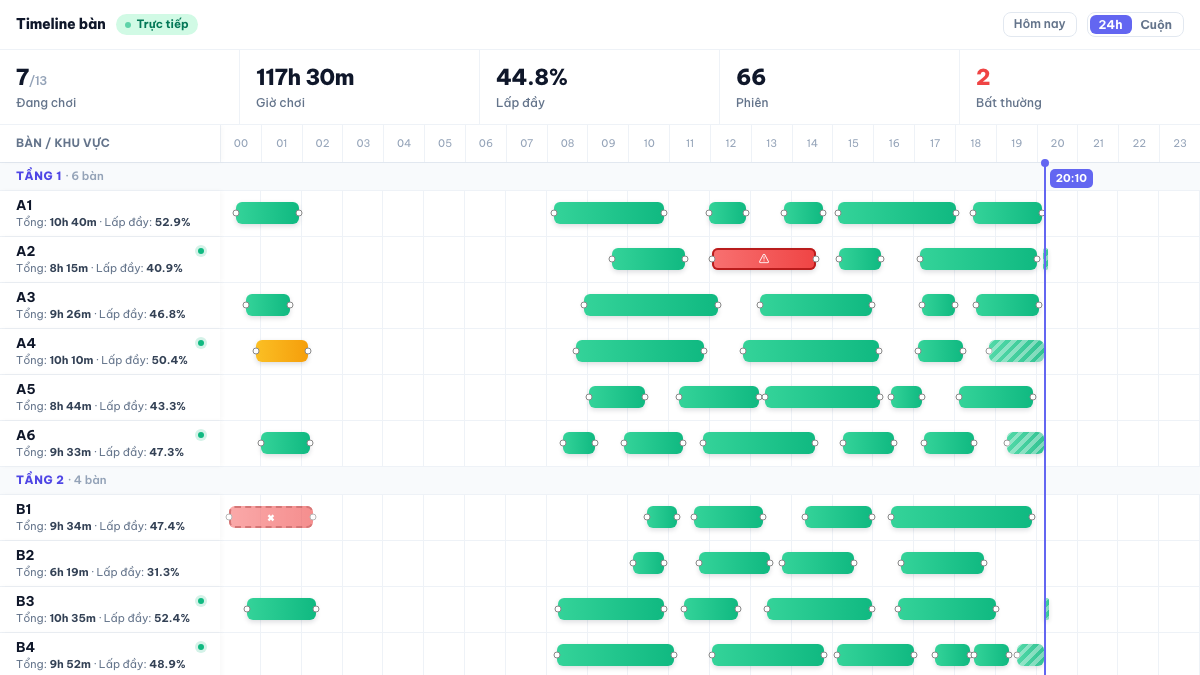This screenshot has height=675, width=1200.
Task: Click the green active status dot for A2
Action: 200,251
